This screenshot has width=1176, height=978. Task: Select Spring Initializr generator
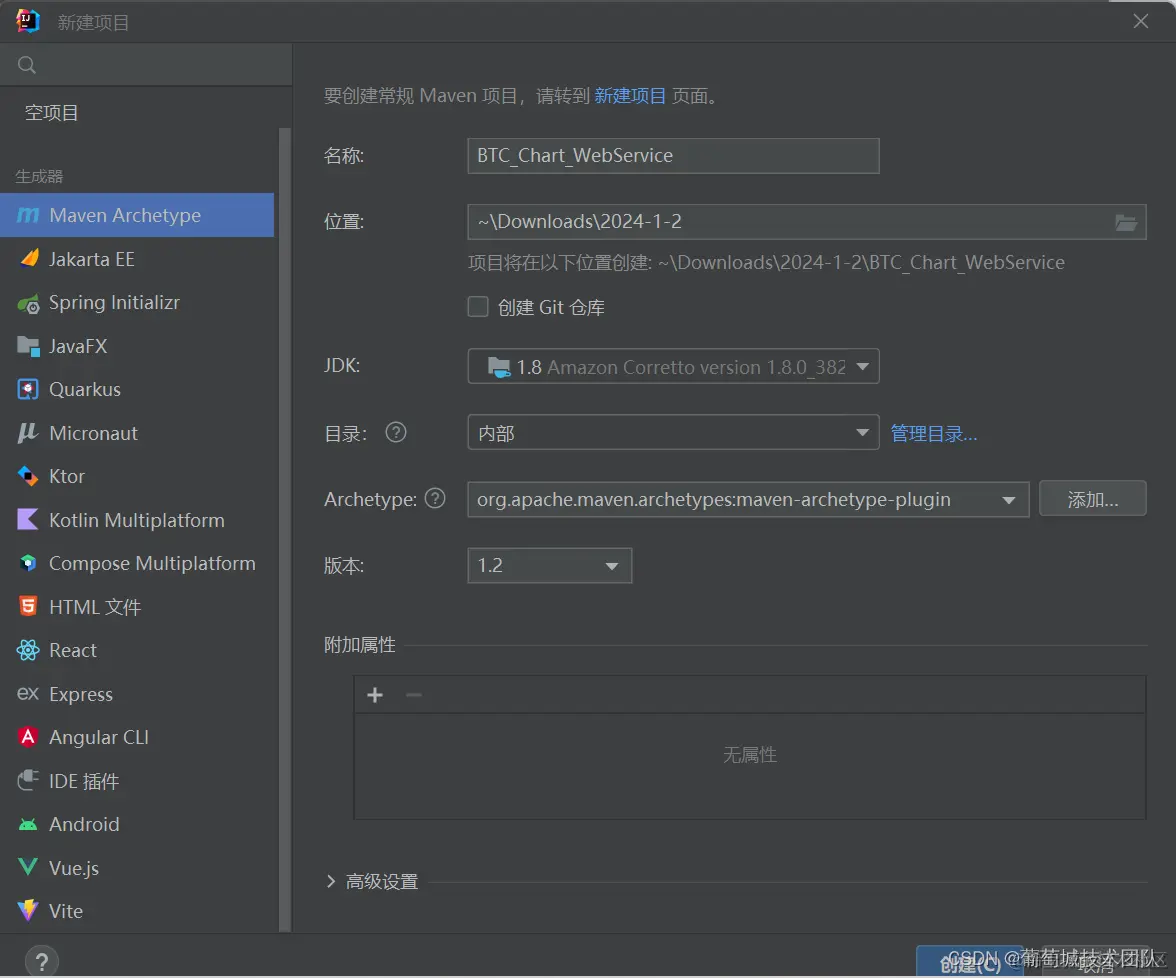[137, 302]
